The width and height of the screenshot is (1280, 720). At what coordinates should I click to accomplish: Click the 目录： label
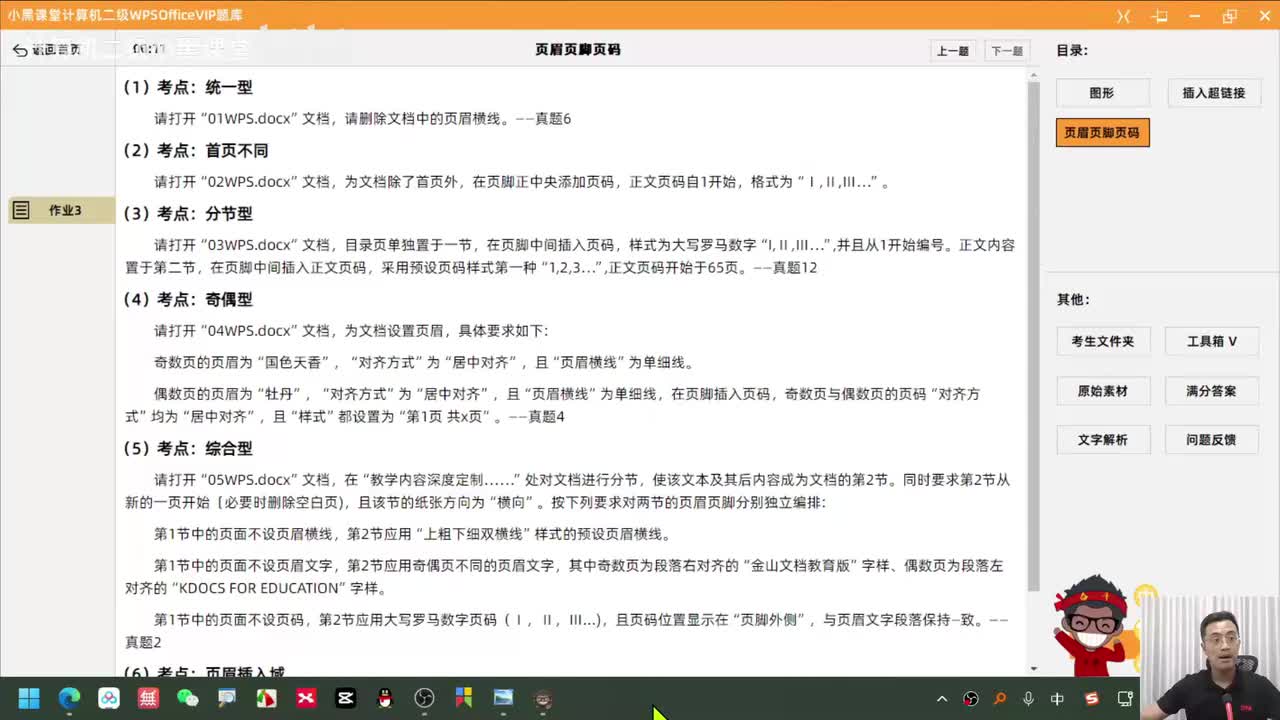click(x=1072, y=50)
